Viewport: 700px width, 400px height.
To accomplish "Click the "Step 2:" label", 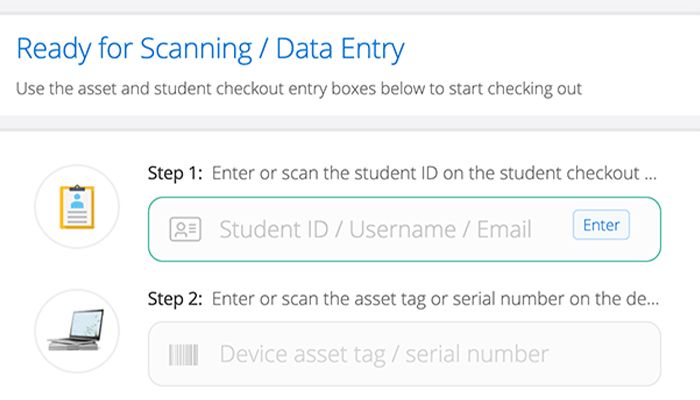I will pyautogui.click(x=176, y=298).
